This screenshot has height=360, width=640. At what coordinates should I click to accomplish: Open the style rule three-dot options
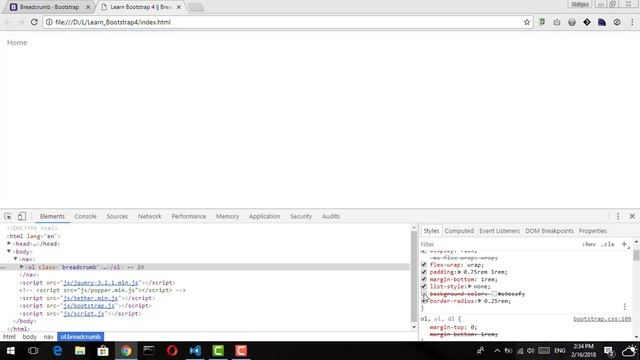coord(624,307)
